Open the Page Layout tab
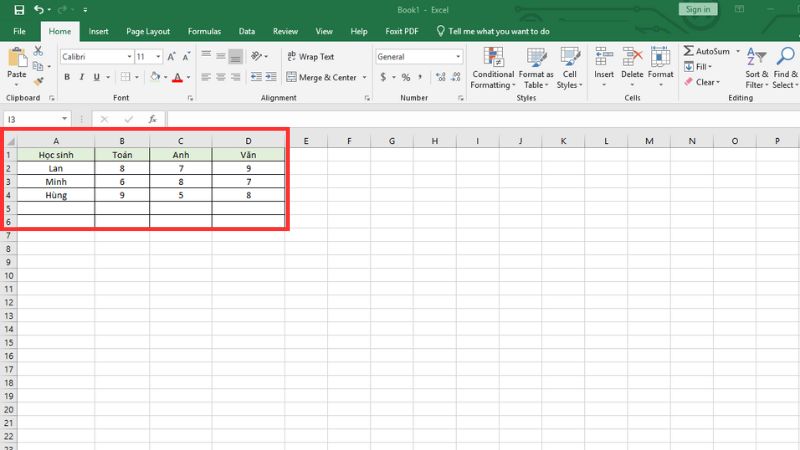Image resolution: width=800 pixels, height=450 pixels. (x=149, y=31)
